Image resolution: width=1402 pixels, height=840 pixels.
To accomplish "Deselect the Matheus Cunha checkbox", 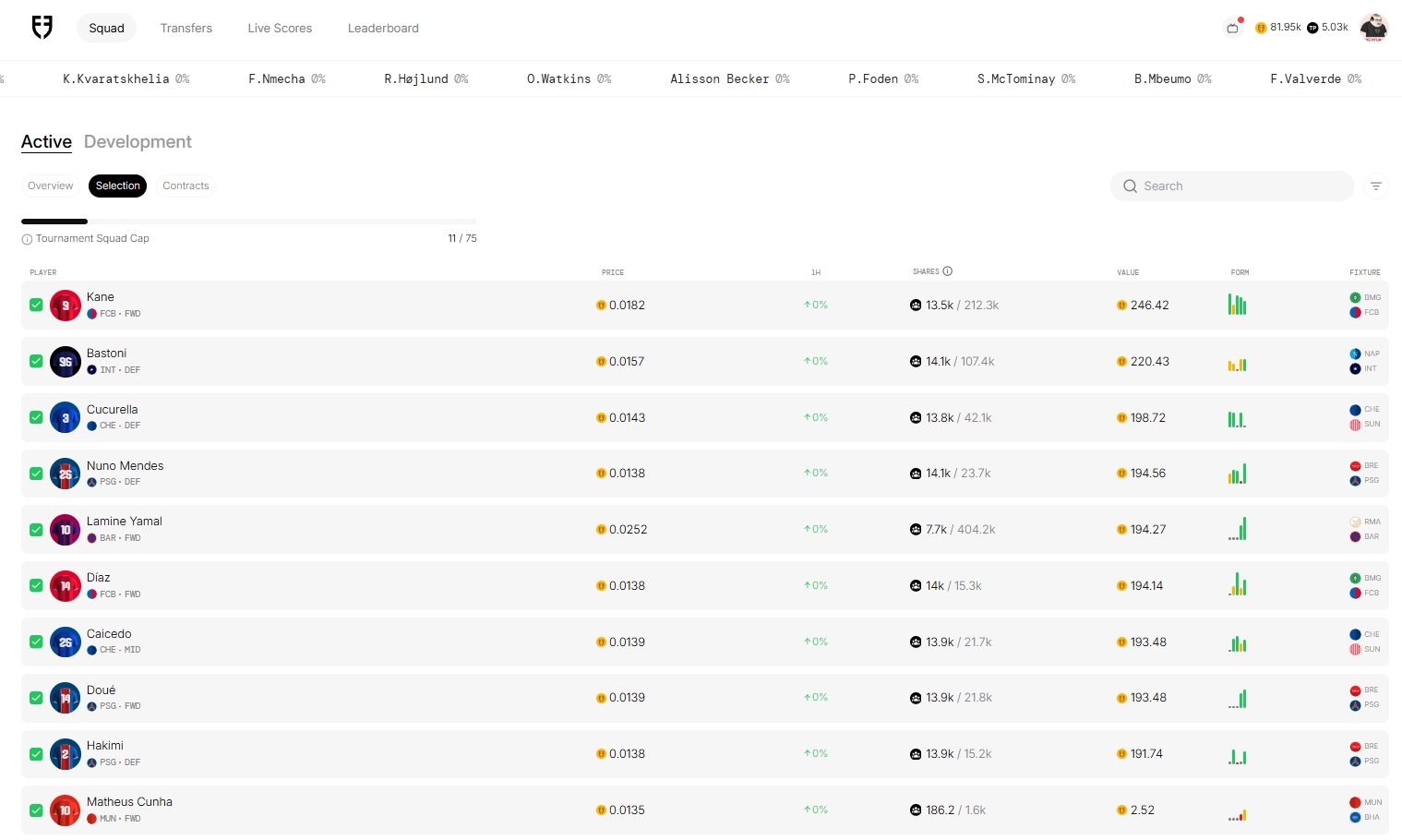I will (36, 810).
